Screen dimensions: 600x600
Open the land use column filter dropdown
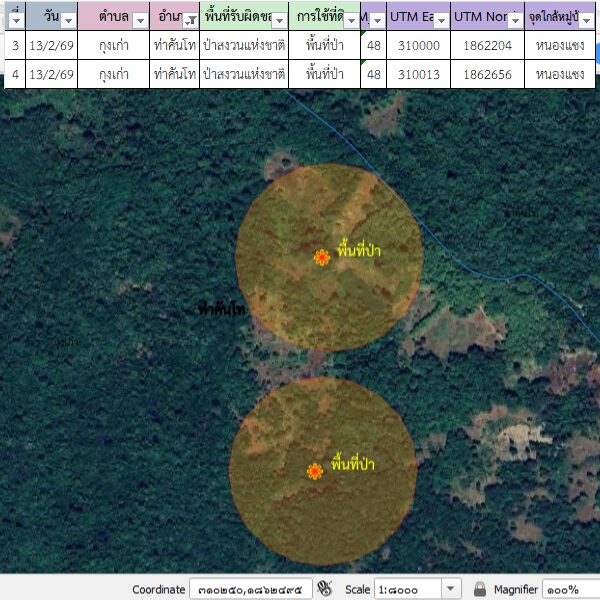(x=350, y=20)
